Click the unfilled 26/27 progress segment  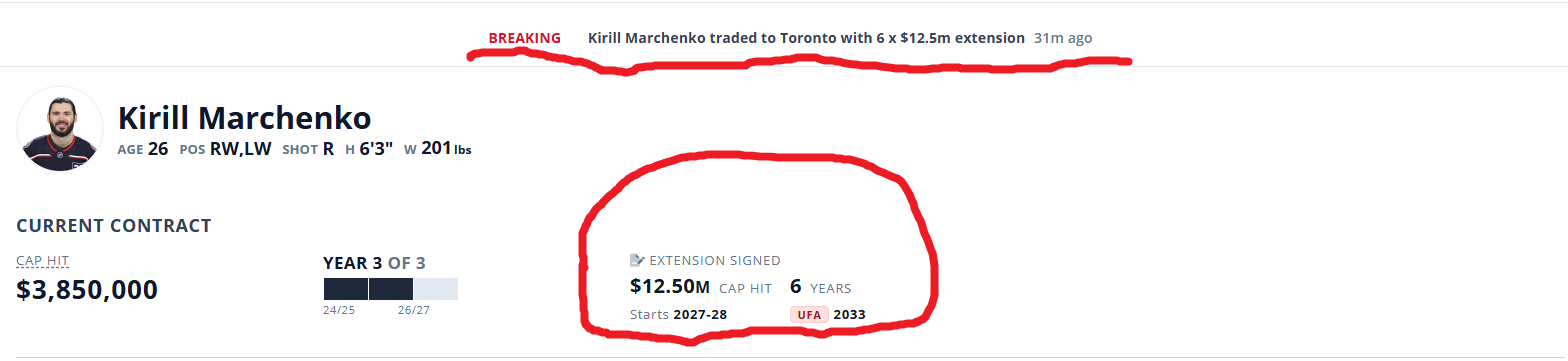(436, 289)
